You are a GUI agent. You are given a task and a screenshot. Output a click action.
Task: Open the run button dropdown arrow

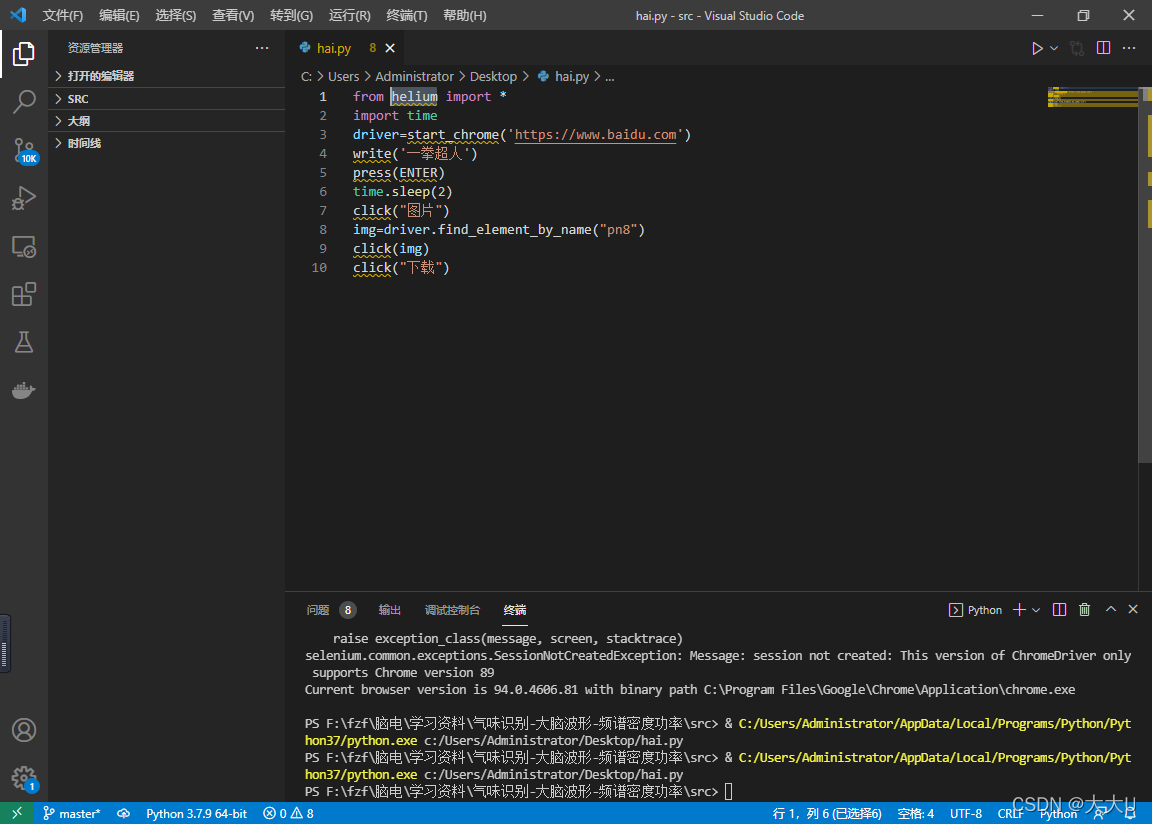[x=1054, y=48]
